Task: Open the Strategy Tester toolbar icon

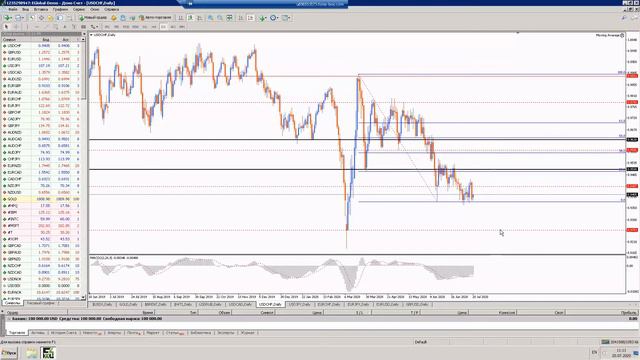Action: click(69, 18)
